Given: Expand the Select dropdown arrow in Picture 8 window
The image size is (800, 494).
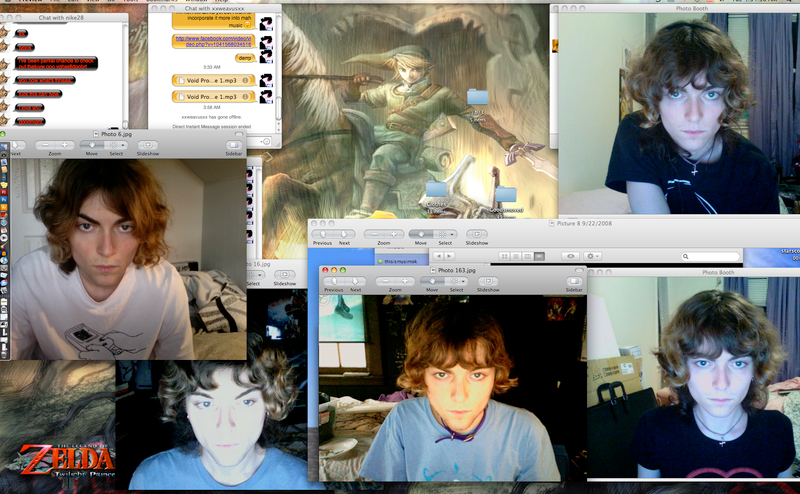Looking at the screenshot, I should (x=452, y=234).
